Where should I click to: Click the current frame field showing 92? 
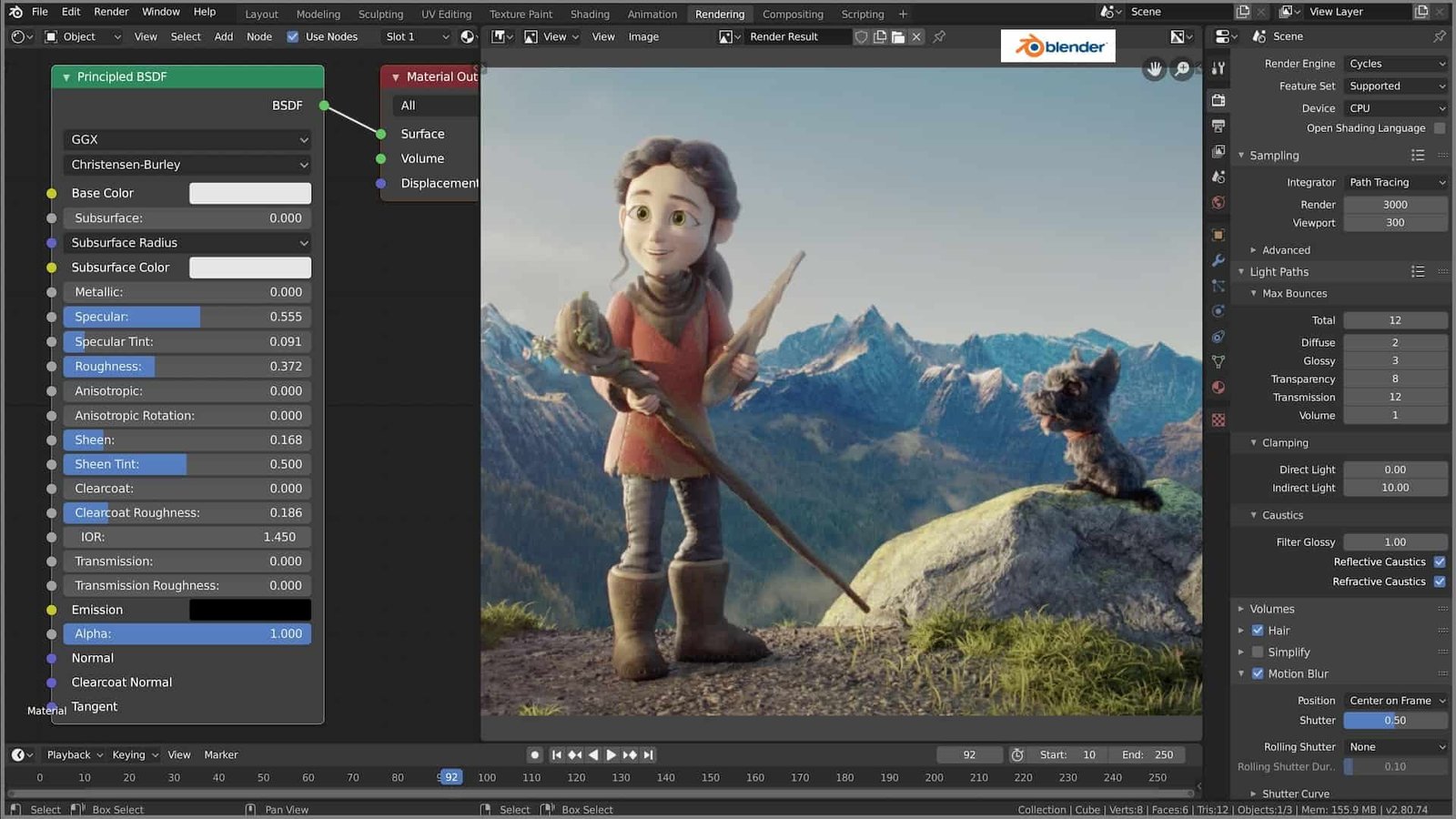969,754
